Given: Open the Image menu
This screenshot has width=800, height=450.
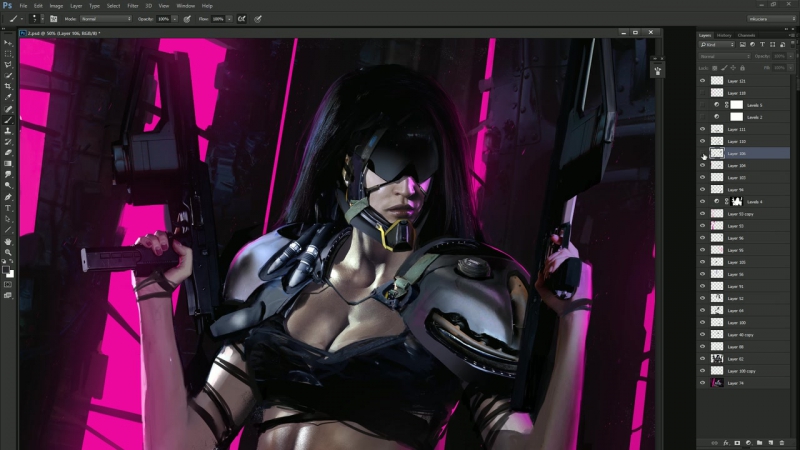Looking at the screenshot, I should (56, 6).
